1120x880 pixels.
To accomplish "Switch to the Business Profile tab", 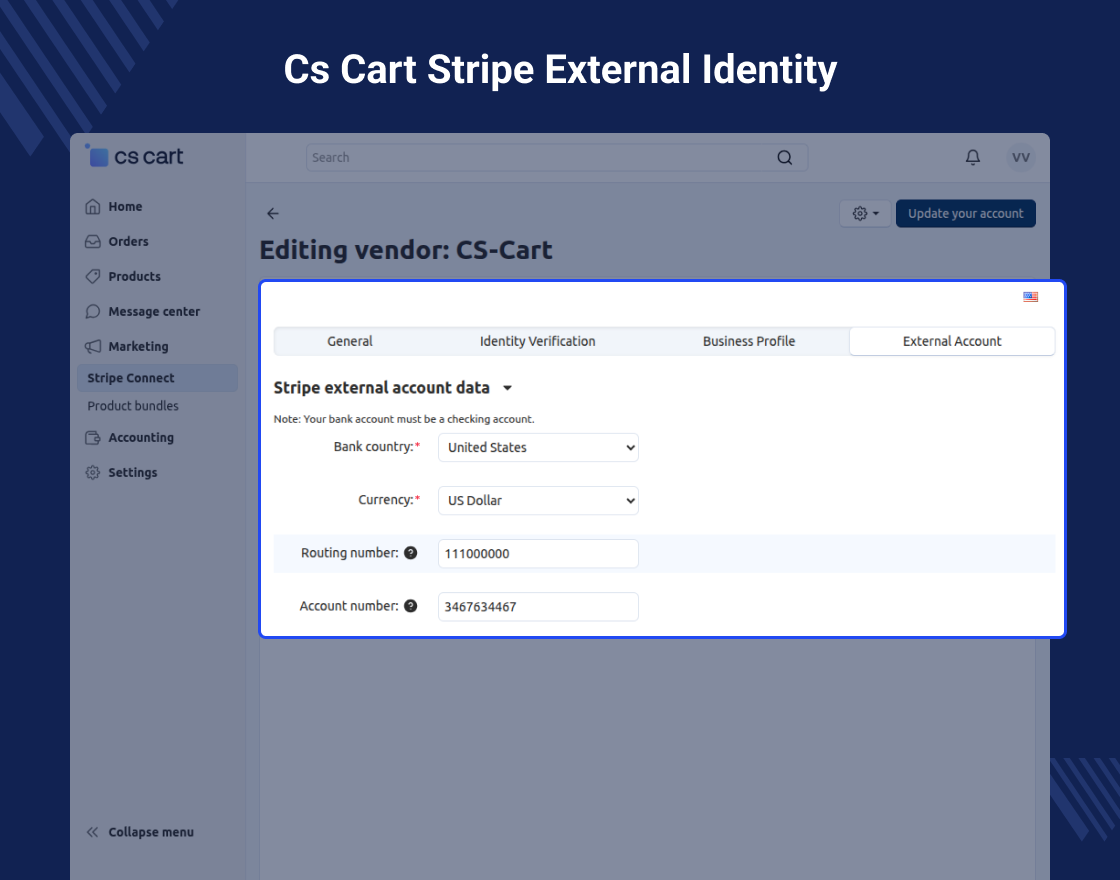I will (749, 341).
